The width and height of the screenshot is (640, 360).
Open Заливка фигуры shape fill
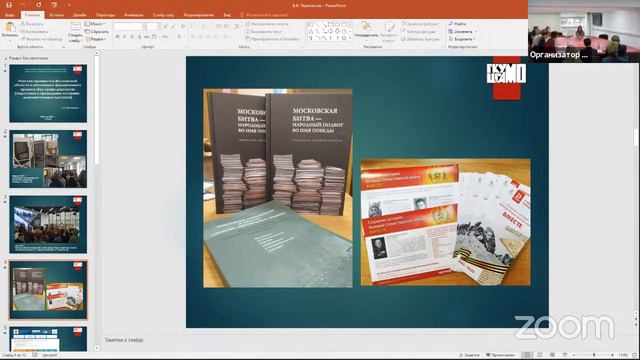coord(420,24)
